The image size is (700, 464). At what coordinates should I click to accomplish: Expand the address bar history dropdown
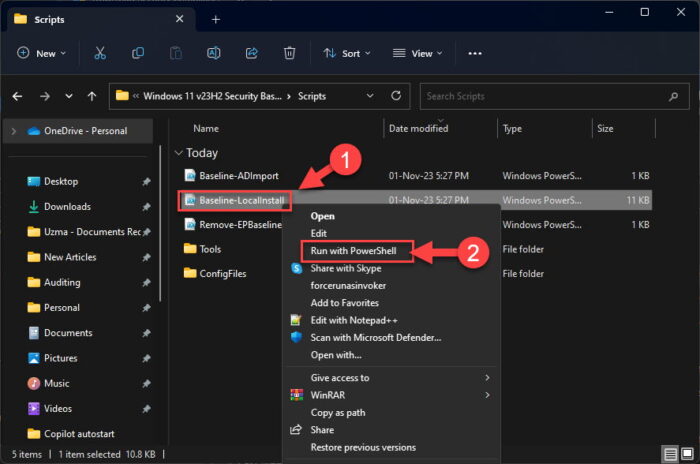370,96
